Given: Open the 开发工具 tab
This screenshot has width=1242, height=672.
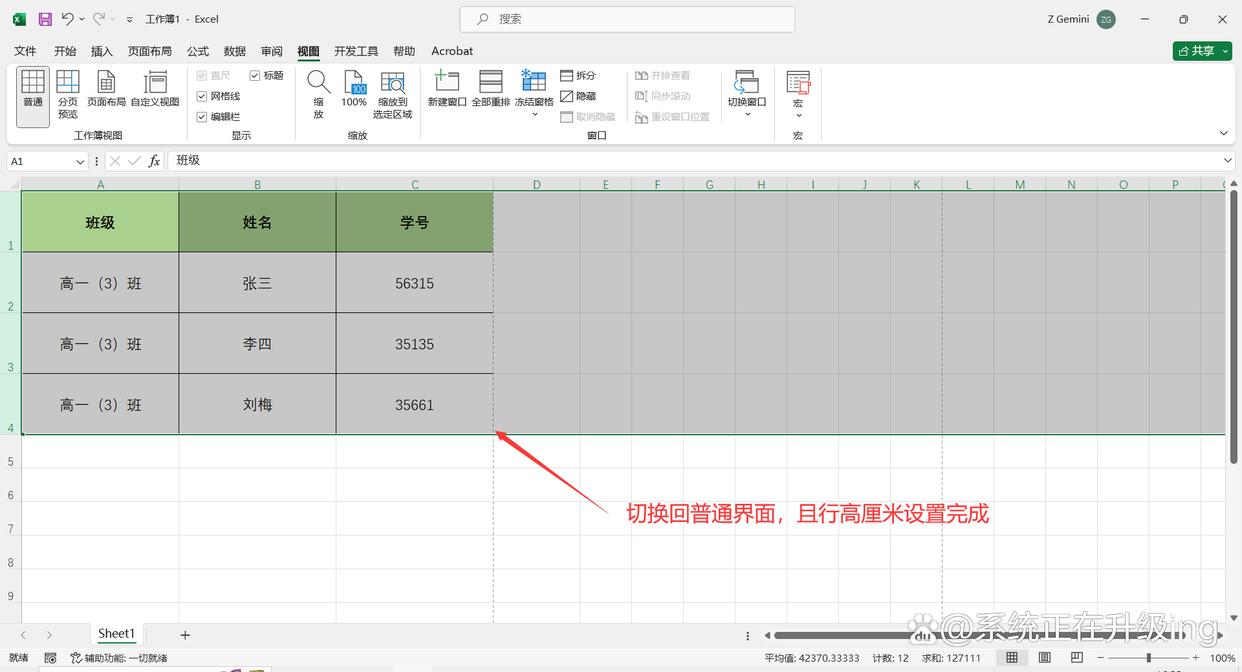Looking at the screenshot, I should click(356, 51).
